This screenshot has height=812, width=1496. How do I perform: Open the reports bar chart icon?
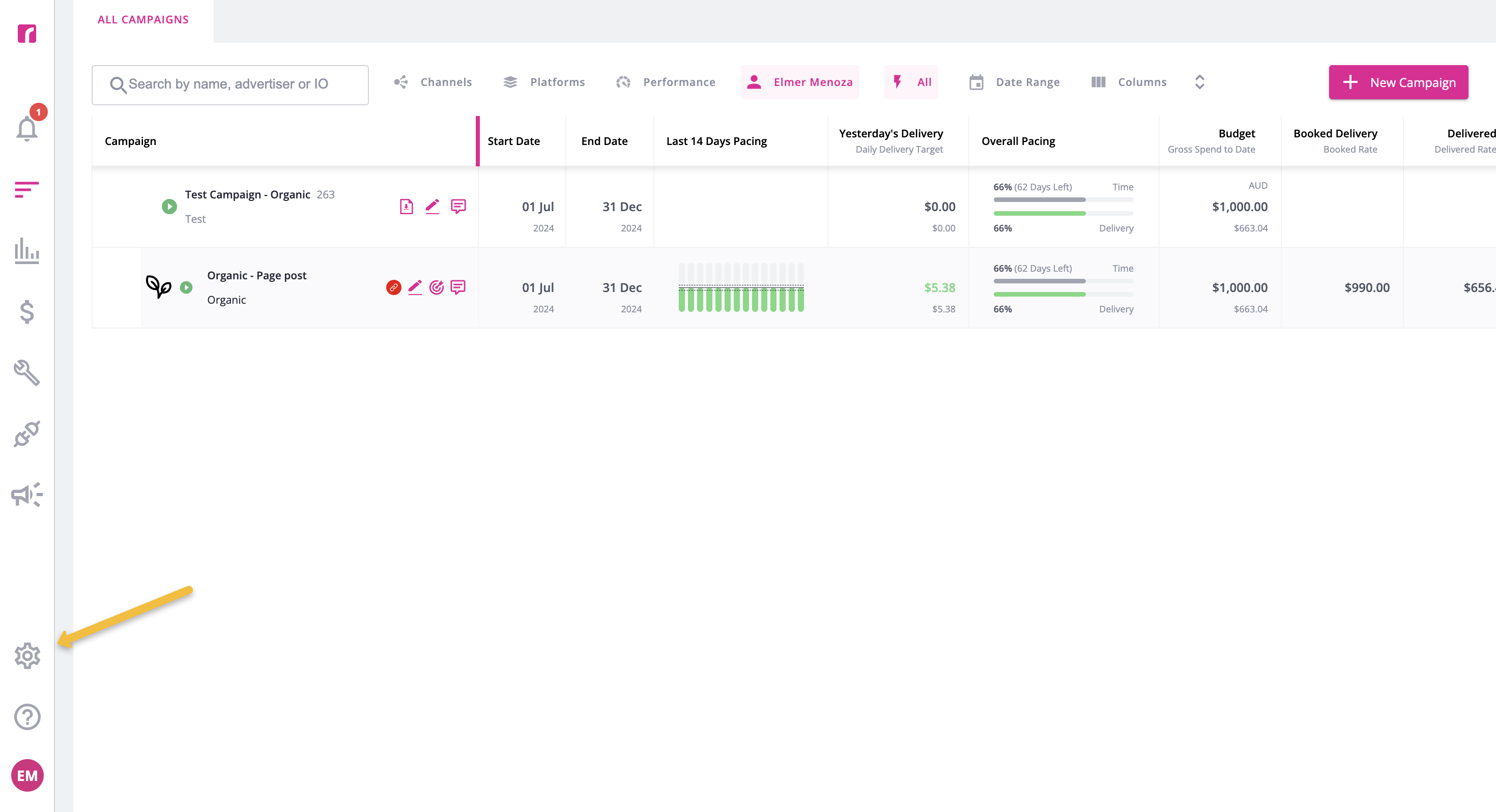[x=26, y=251]
